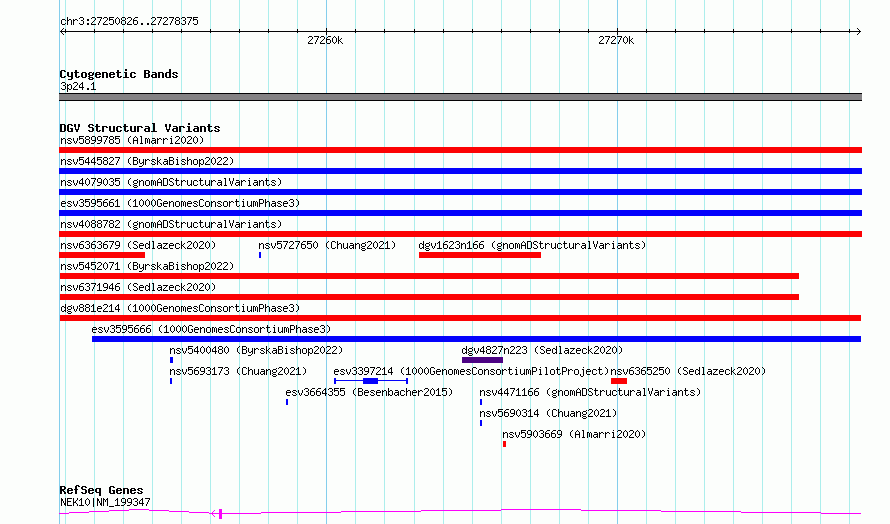Viewport: 890px width, 524px height.
Task: Click the nsv5727650 (Chuang2021) label
Action: (x=327, y=245)
